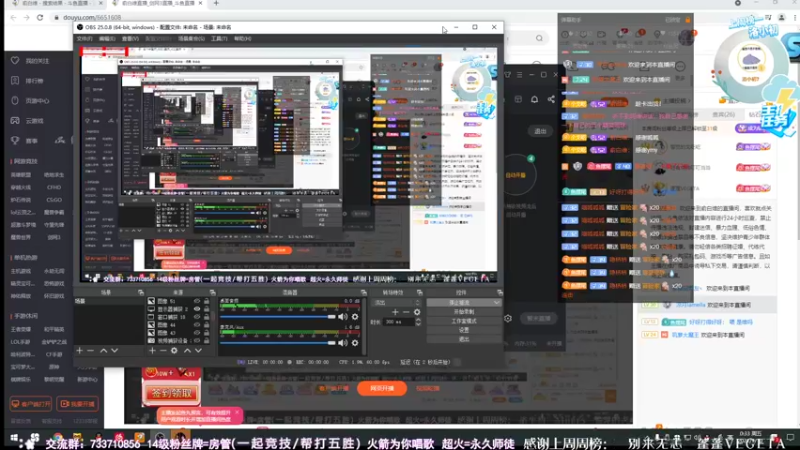Image resolution: width=800 pixels, height=450 pixels.
Task: Open 桌面音频 gear settings in OBS mixer
Action: click(x=355, y=317)
